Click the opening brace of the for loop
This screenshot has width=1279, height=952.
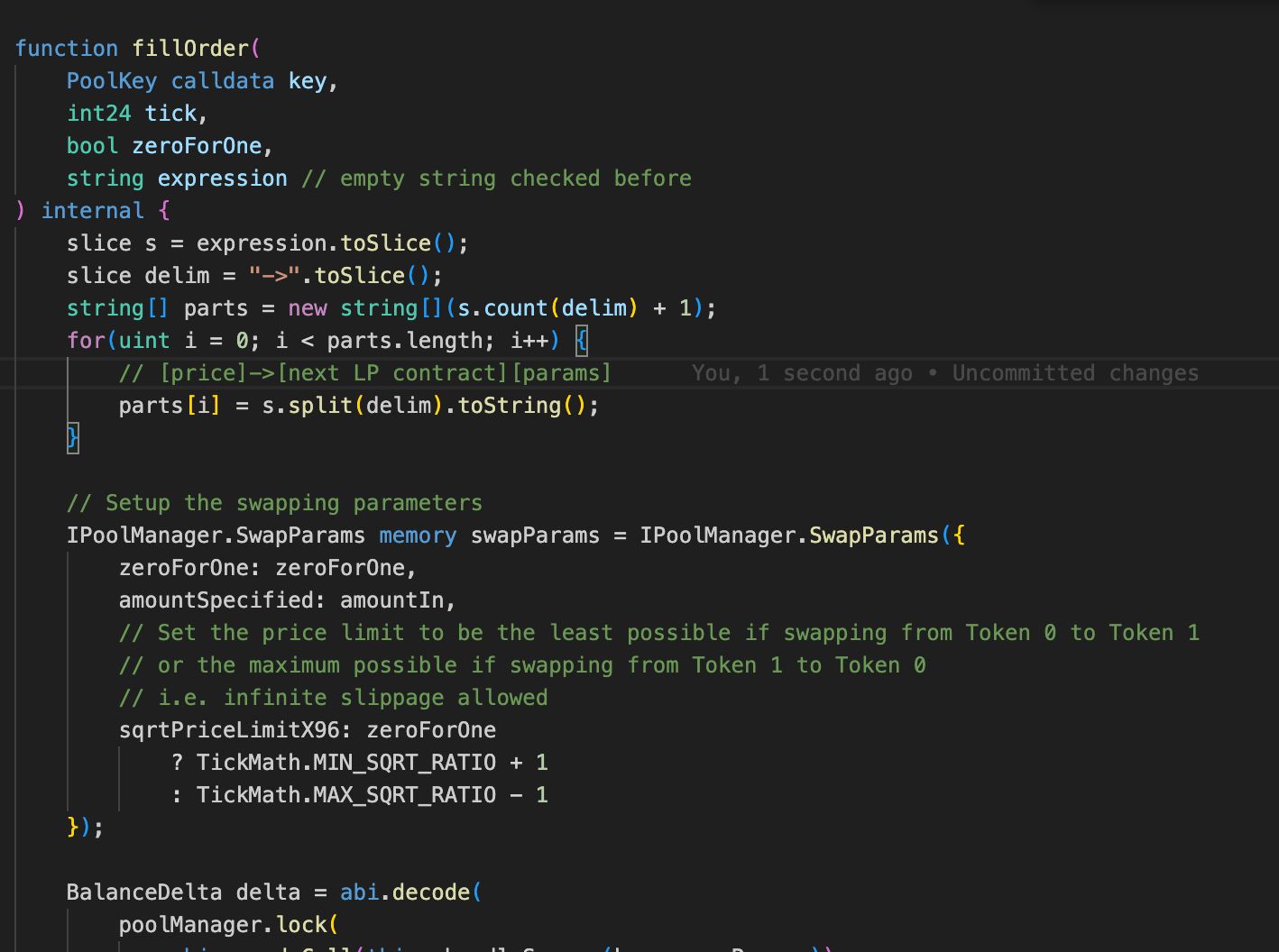click(x=581, y=340)
